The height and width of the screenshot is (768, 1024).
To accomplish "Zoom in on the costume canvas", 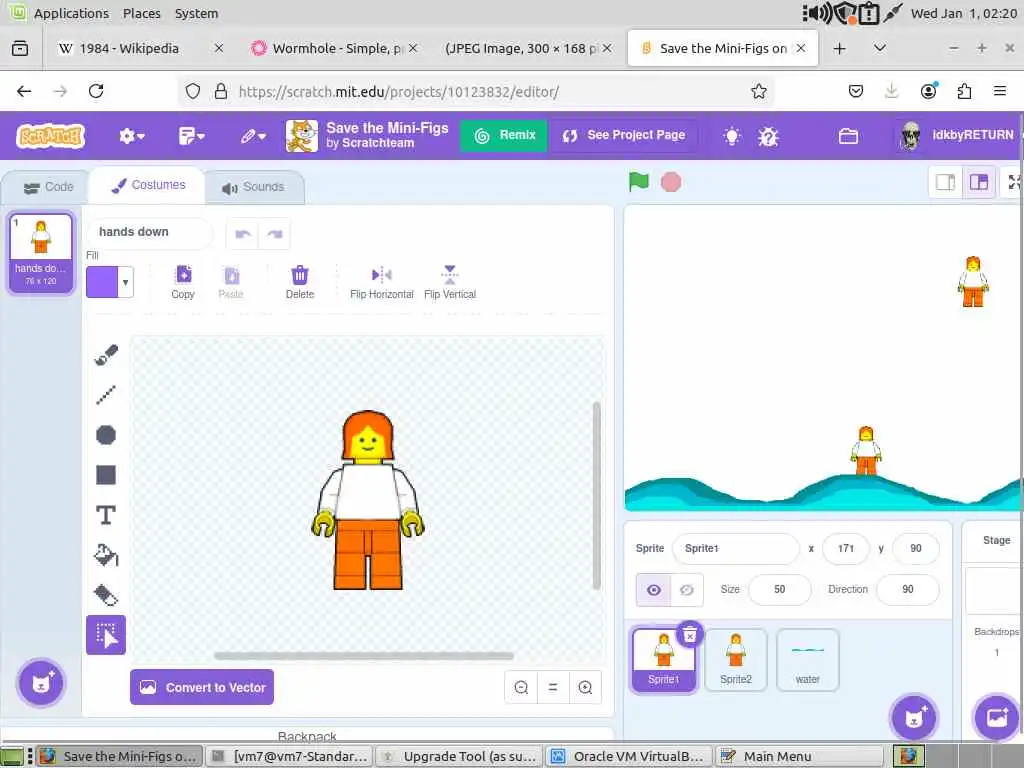I will click(x=585, y=687).
